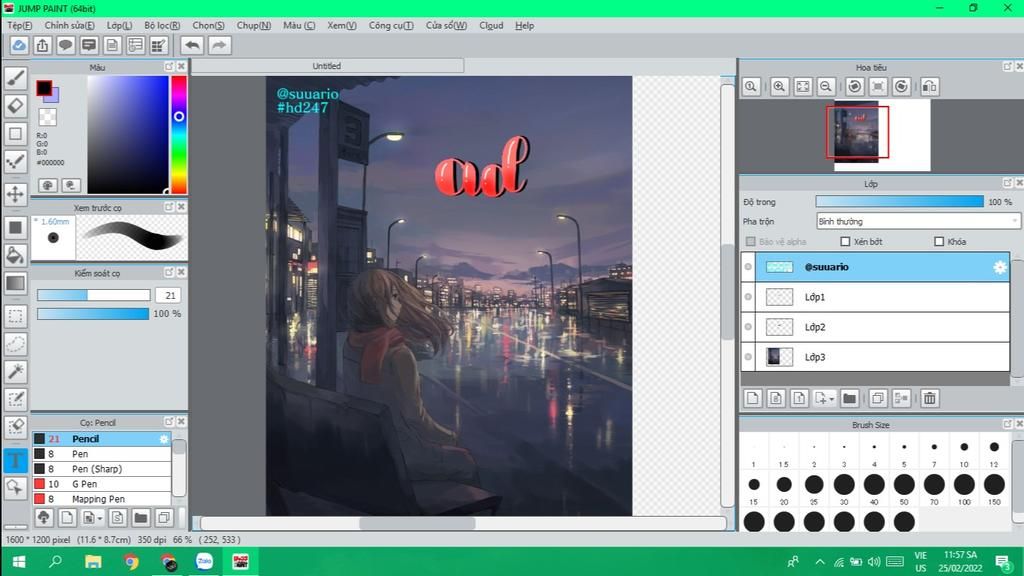Viewport: 1024px width, 576px height.
Task: Click the cloud save icon in toolbar
Action: coord(19,45)
